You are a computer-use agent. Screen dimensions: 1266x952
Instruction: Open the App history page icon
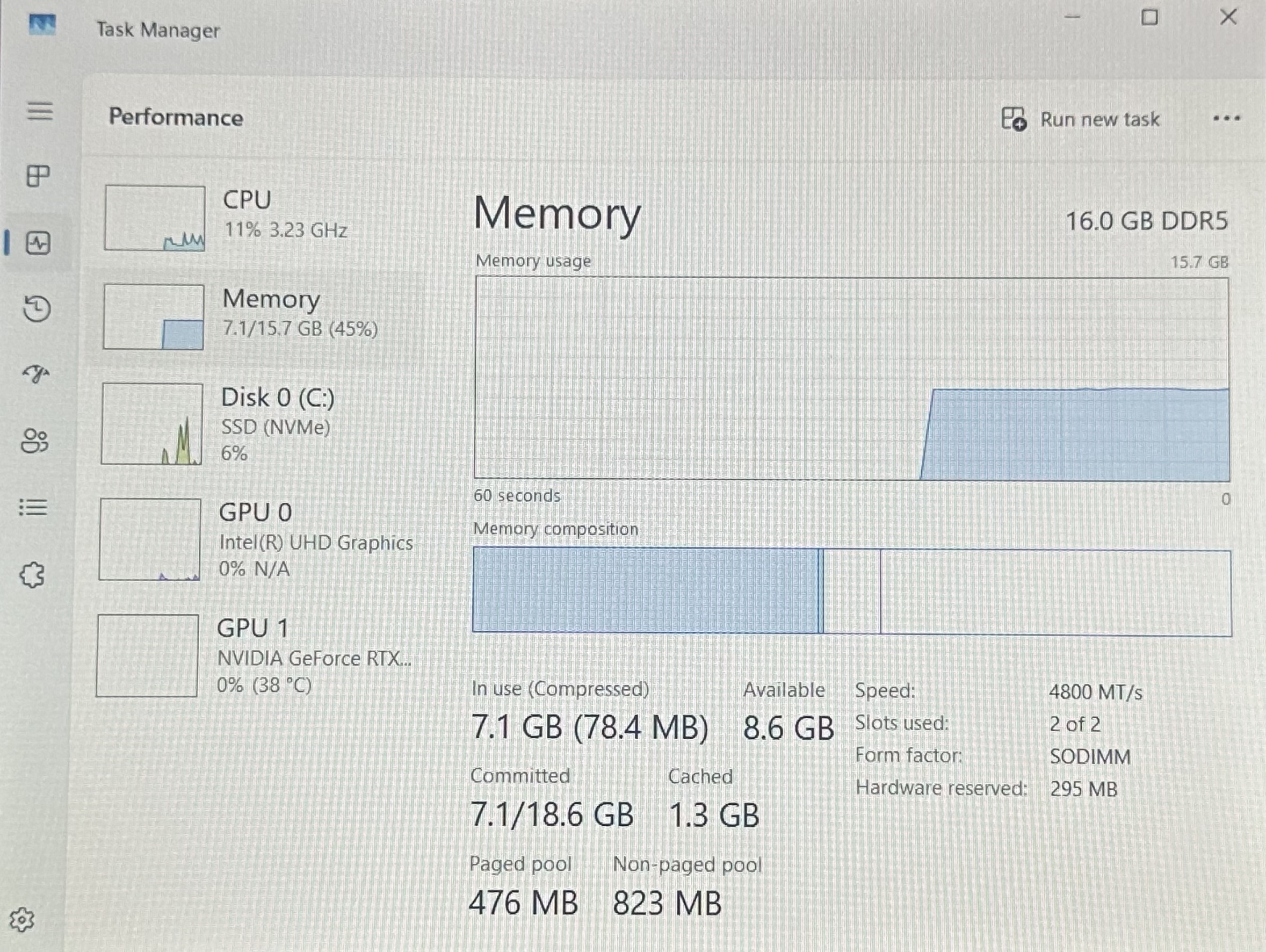(37, 308)
